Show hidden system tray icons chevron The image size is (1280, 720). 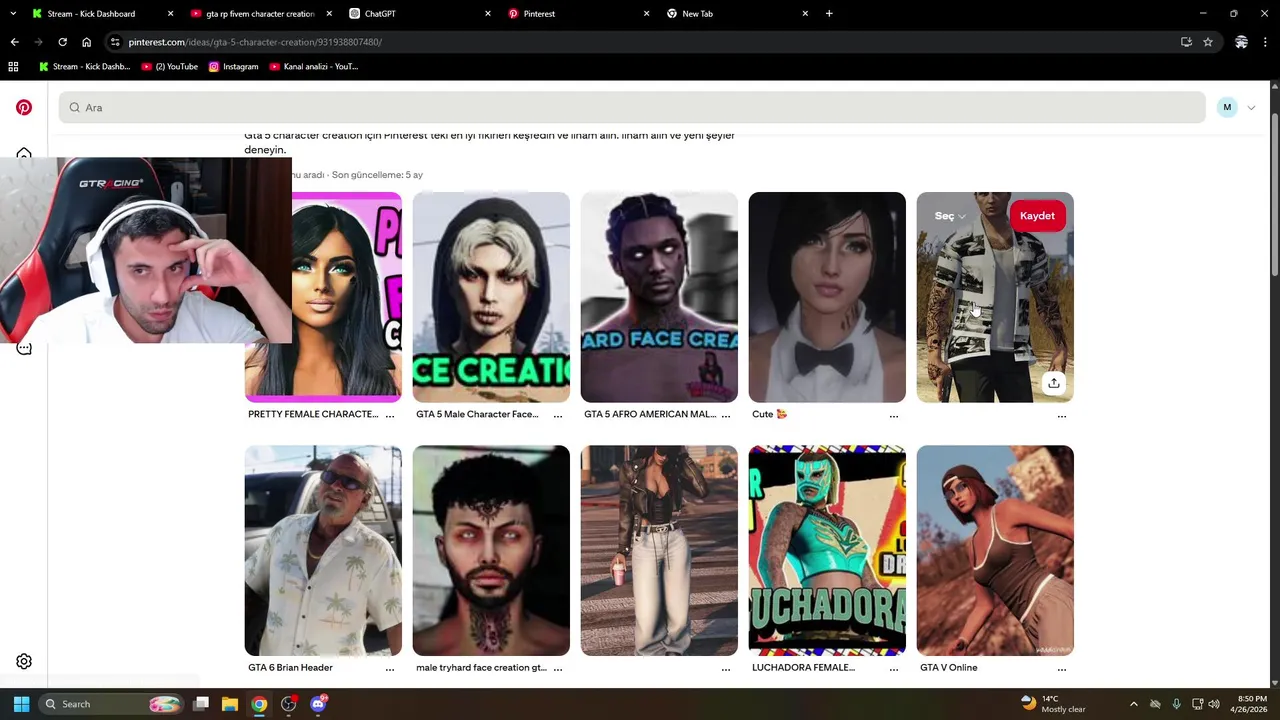coord(1133,704)
